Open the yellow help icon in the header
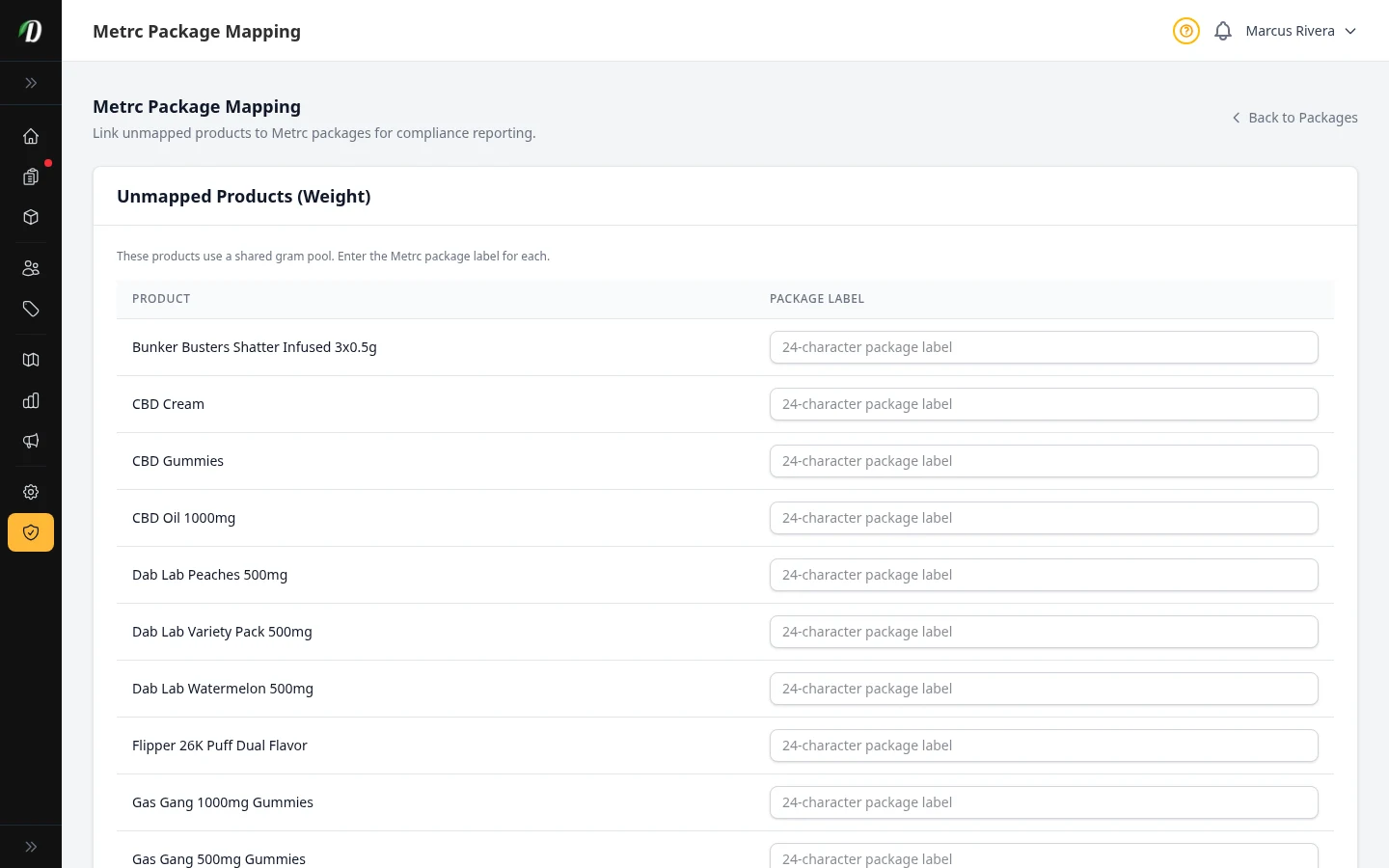The width and height of the screenshot is (1389, 868). [1186, 31]
